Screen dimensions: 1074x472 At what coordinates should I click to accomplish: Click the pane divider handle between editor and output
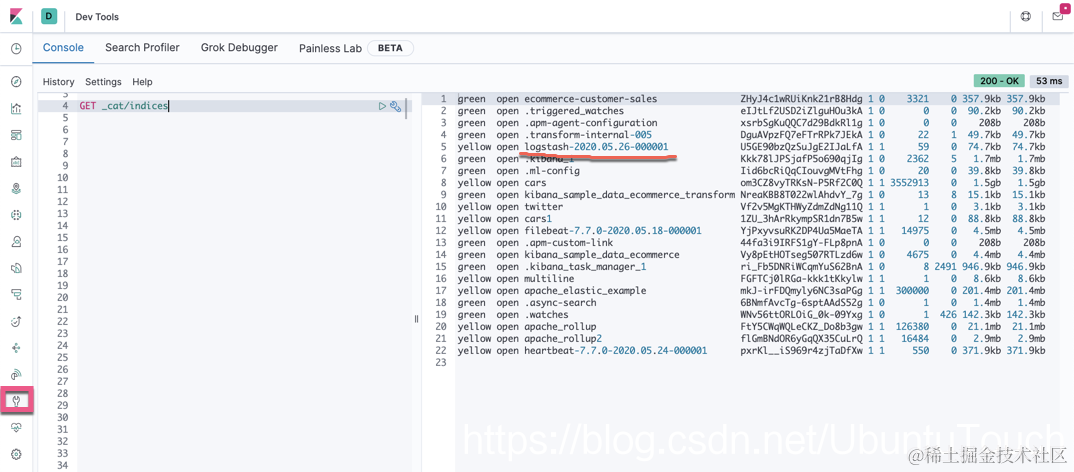pyautogui.click(x=416, y=319)
